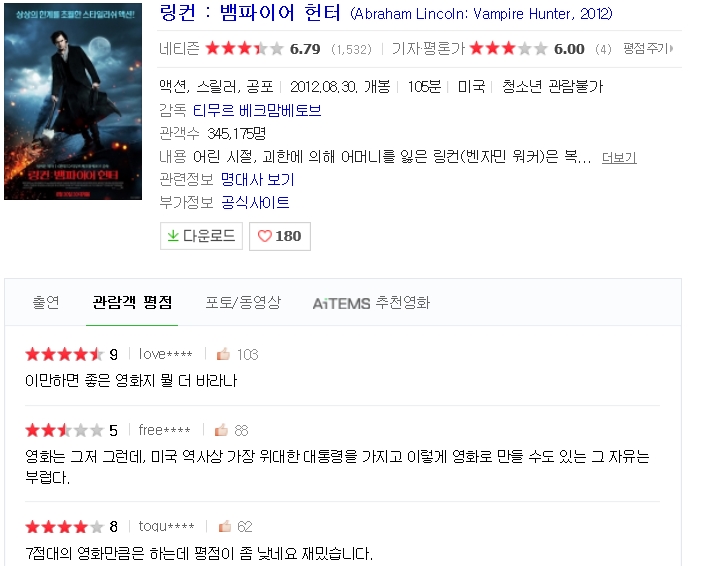
Task: Visit 공식사이트 link
Action: tap(255, 202)
